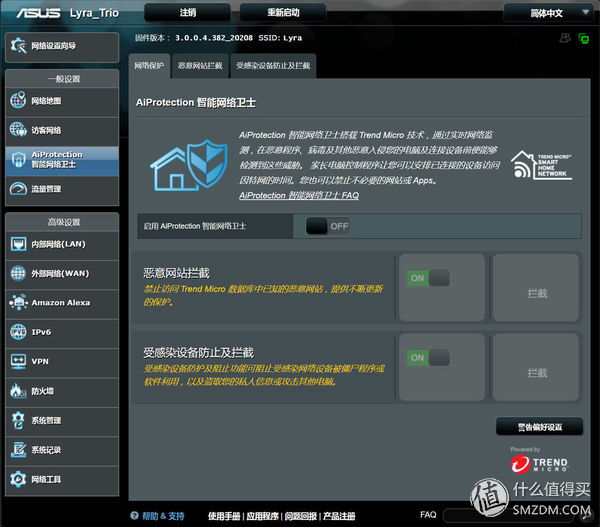Toggle the malicious sites blocking ON switch
600x527 pixels.
coord(428,278)
